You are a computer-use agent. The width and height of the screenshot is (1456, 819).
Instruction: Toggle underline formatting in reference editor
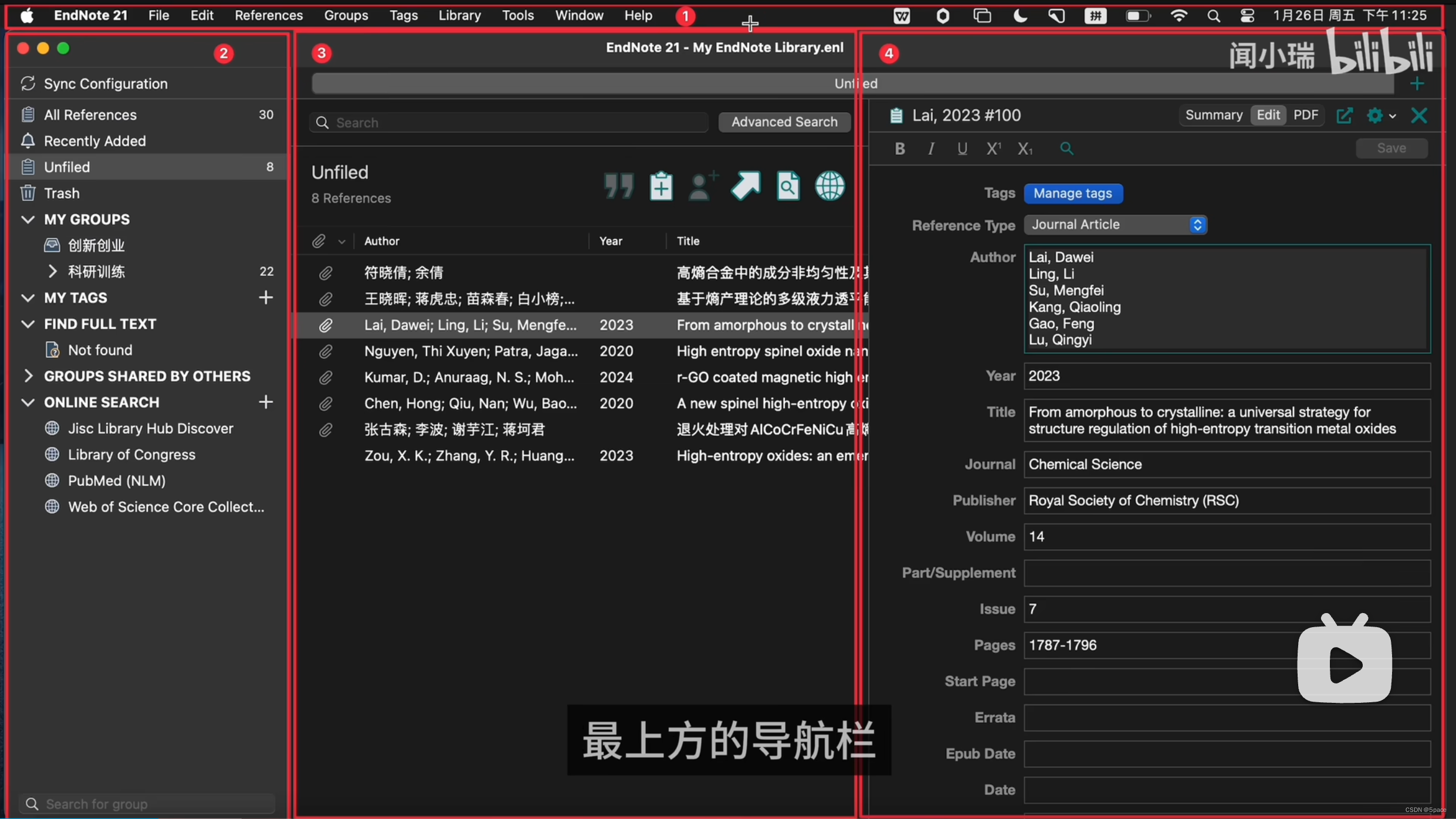pos(962,149)
